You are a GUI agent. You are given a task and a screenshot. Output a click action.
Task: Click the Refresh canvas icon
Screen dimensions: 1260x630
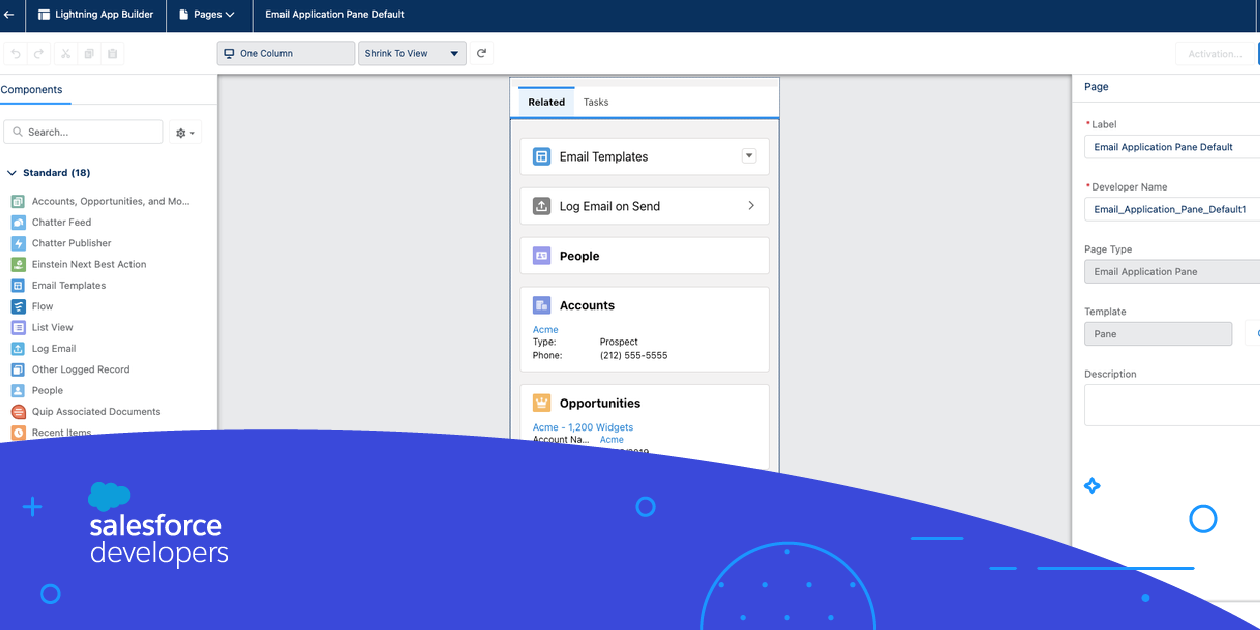click(x=482, y=53)
